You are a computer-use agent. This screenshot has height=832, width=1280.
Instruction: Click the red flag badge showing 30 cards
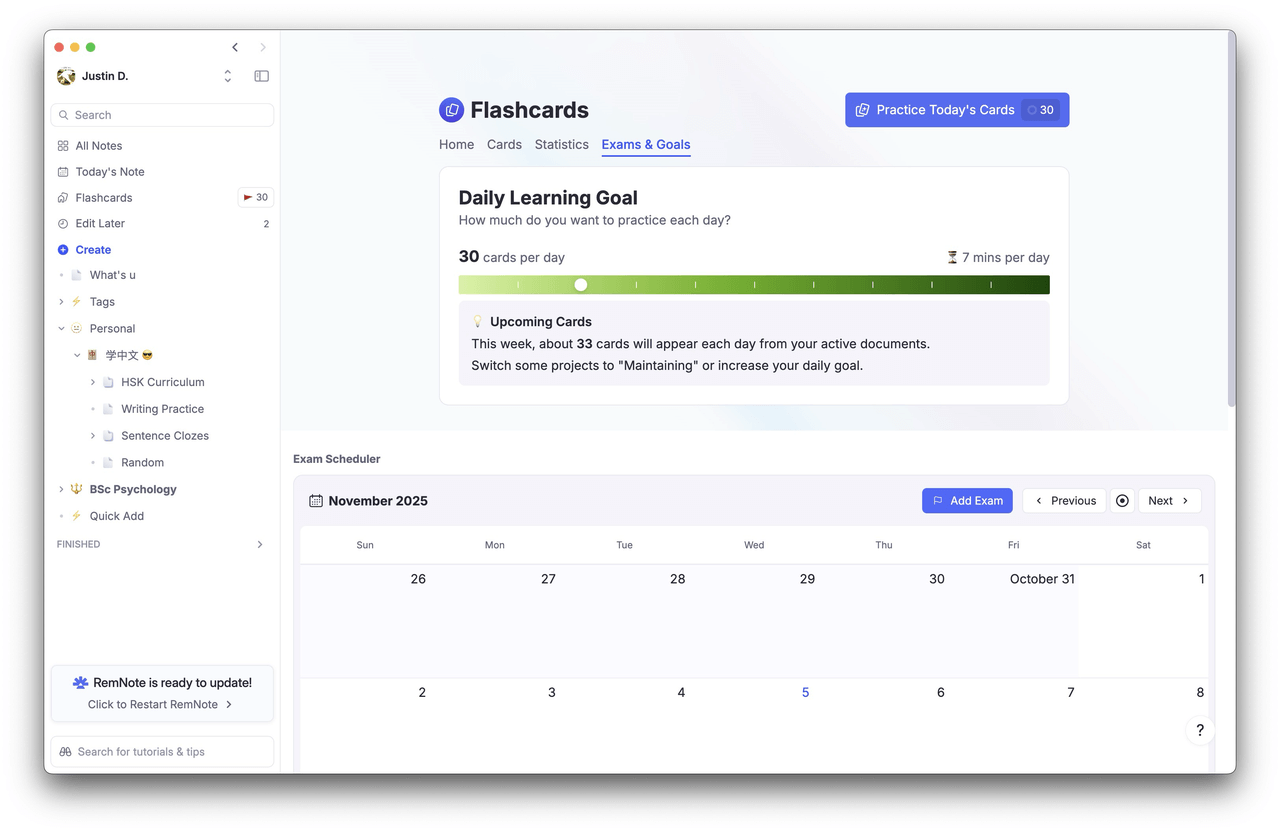point(255,197)
